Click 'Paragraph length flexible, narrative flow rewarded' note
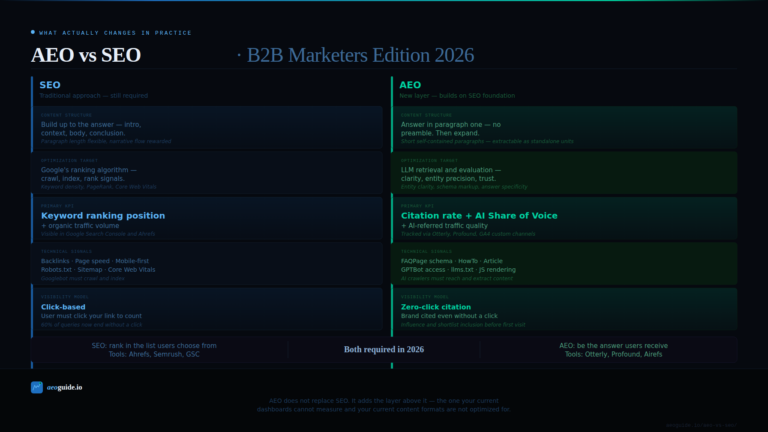Image resolution: width=768 pixels, height=432 pixels. pos(106,141)
